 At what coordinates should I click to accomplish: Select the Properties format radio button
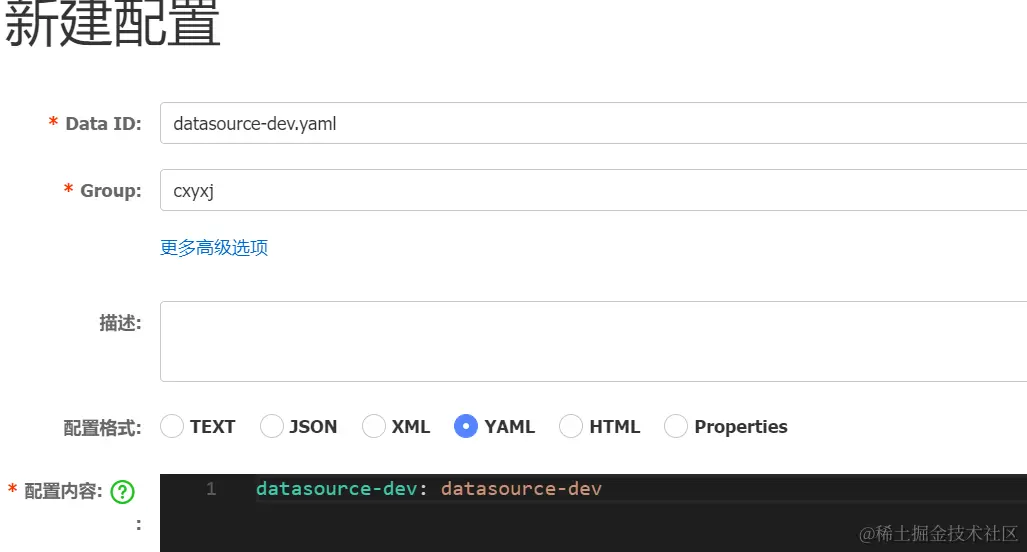[x=676, y=426]
